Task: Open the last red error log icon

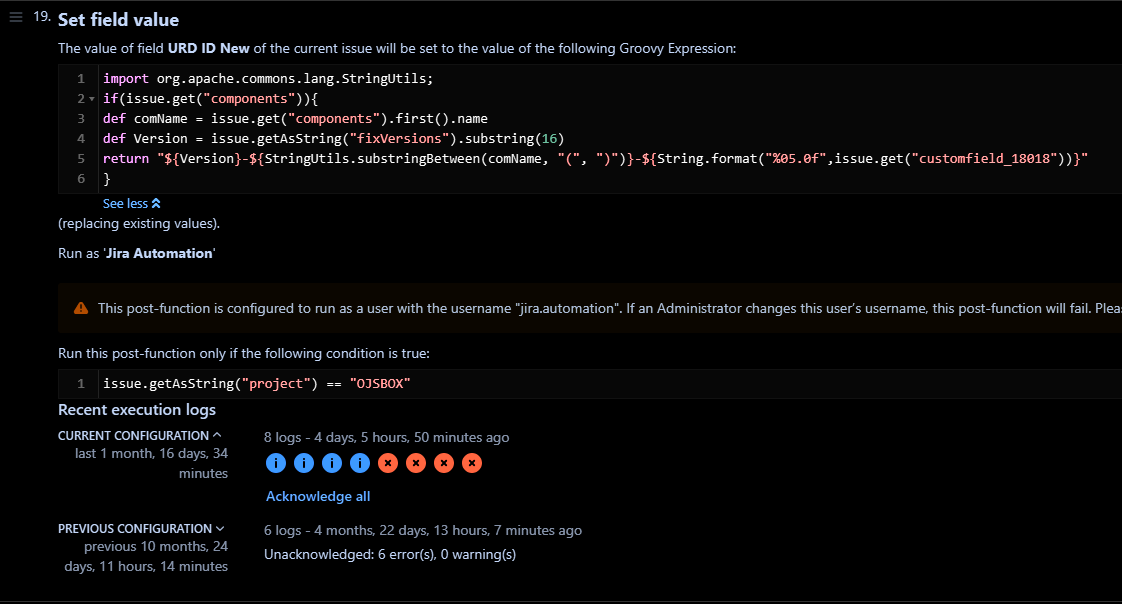Action: (471, 463)
